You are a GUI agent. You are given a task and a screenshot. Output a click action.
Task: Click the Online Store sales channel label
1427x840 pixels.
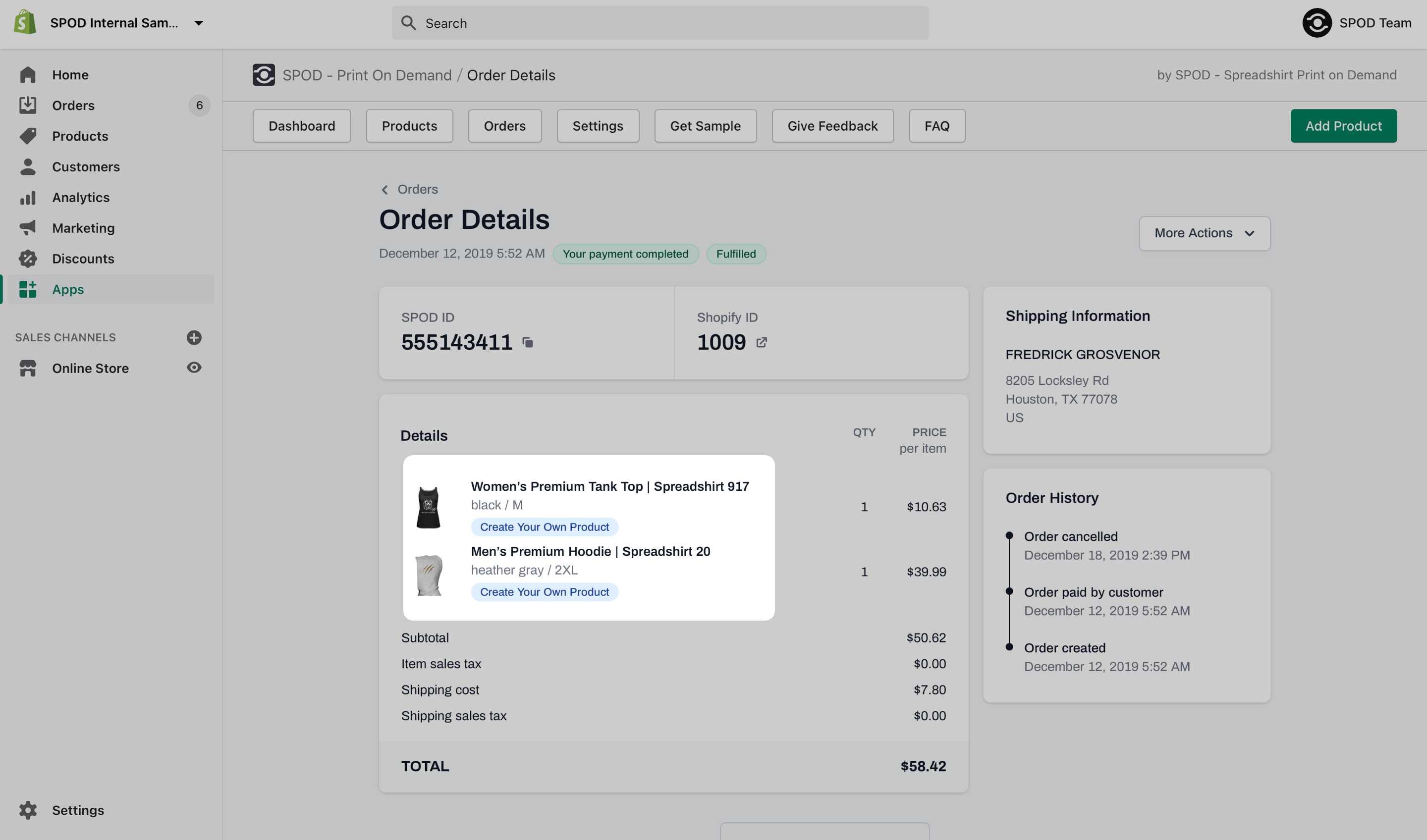91,368
